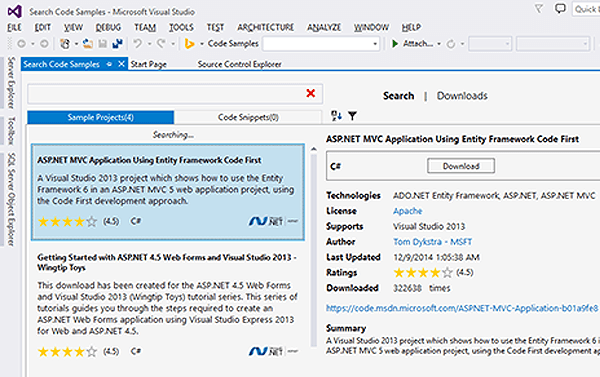Open the Apache license link

408,211
